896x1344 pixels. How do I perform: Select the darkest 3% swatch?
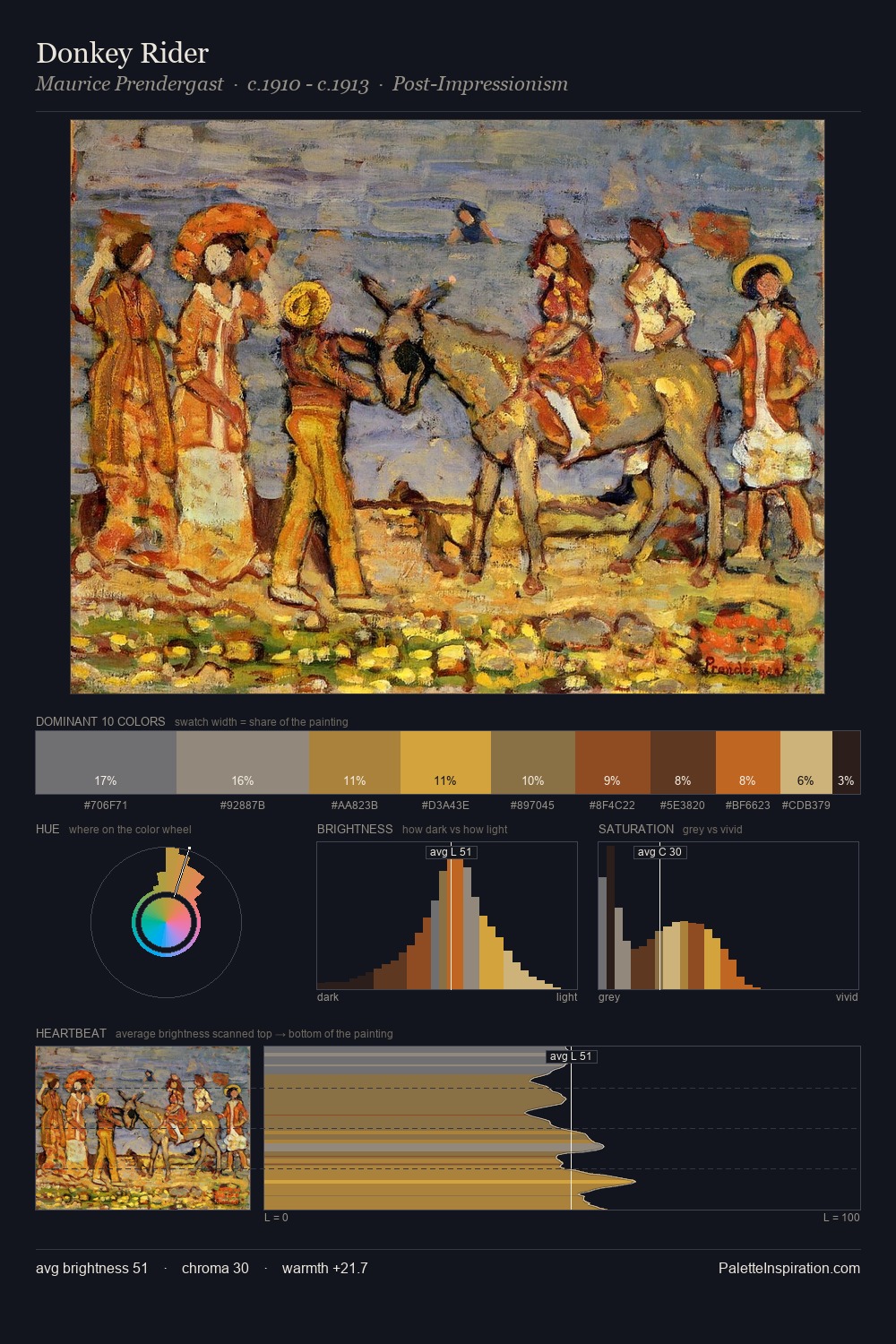[x=846, y=762]
